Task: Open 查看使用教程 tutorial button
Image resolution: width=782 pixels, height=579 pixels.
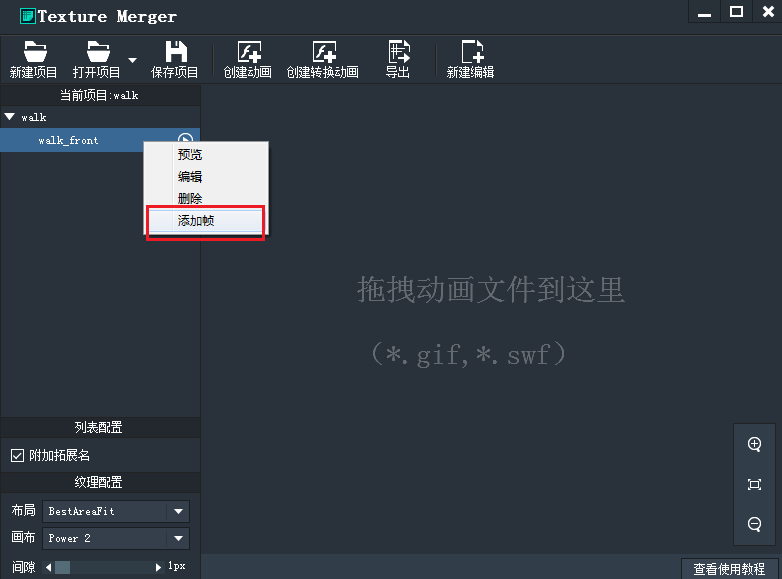Action: coord(729,569)
